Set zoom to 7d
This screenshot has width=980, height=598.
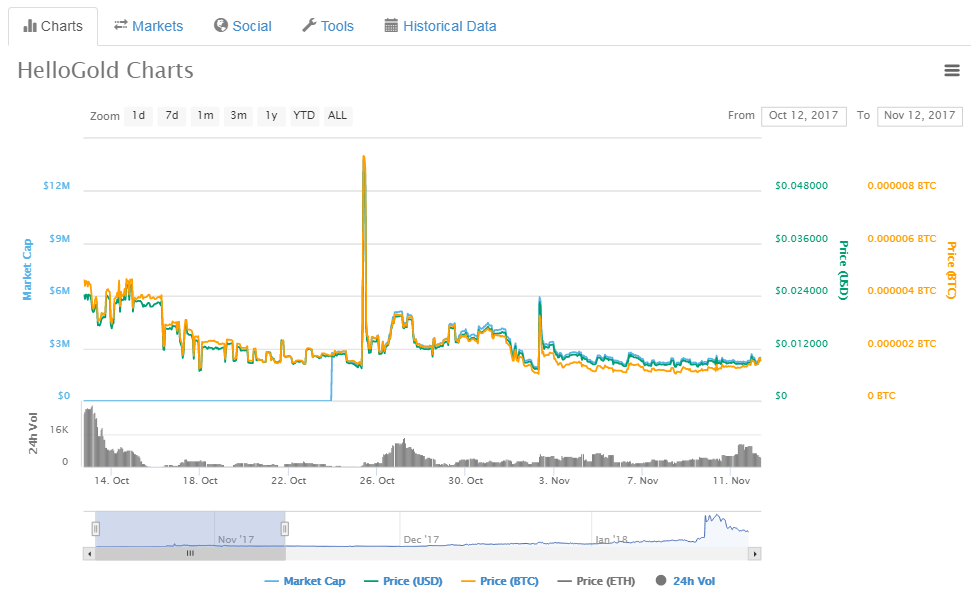coord(172,116)
